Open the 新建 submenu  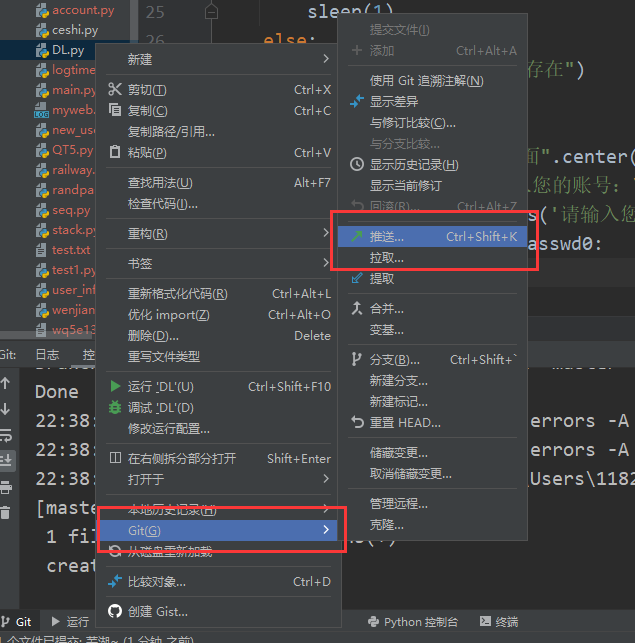[218, 59]
